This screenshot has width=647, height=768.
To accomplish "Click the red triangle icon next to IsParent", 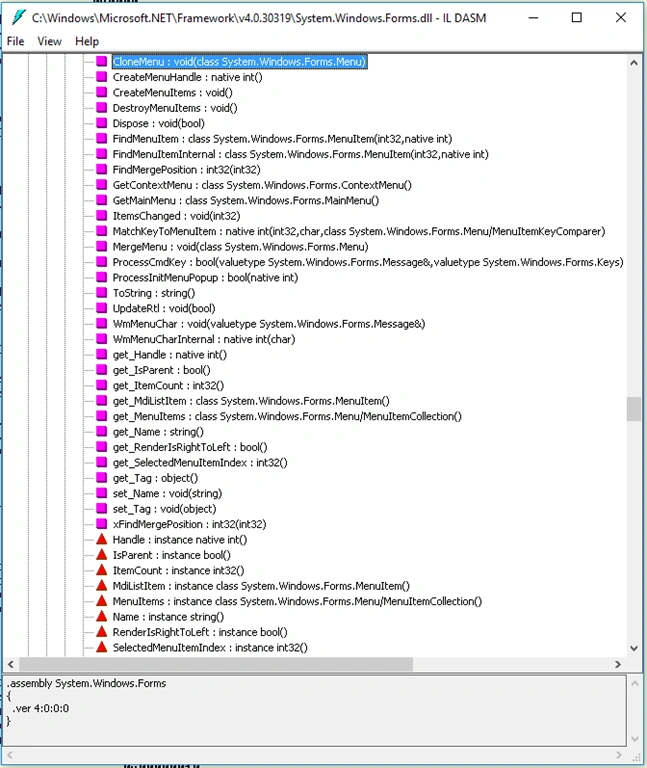I will tap(101, 555).
